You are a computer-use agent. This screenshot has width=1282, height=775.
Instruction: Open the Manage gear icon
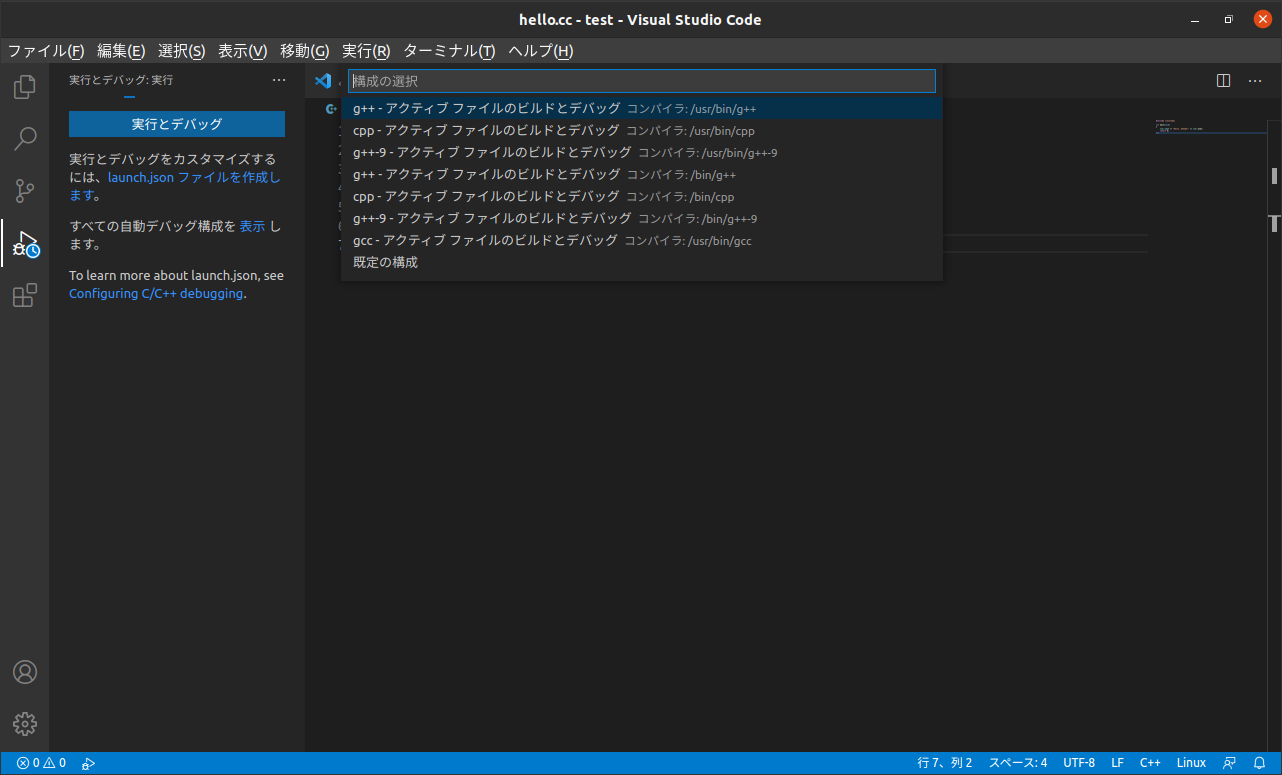coord(25,724)
